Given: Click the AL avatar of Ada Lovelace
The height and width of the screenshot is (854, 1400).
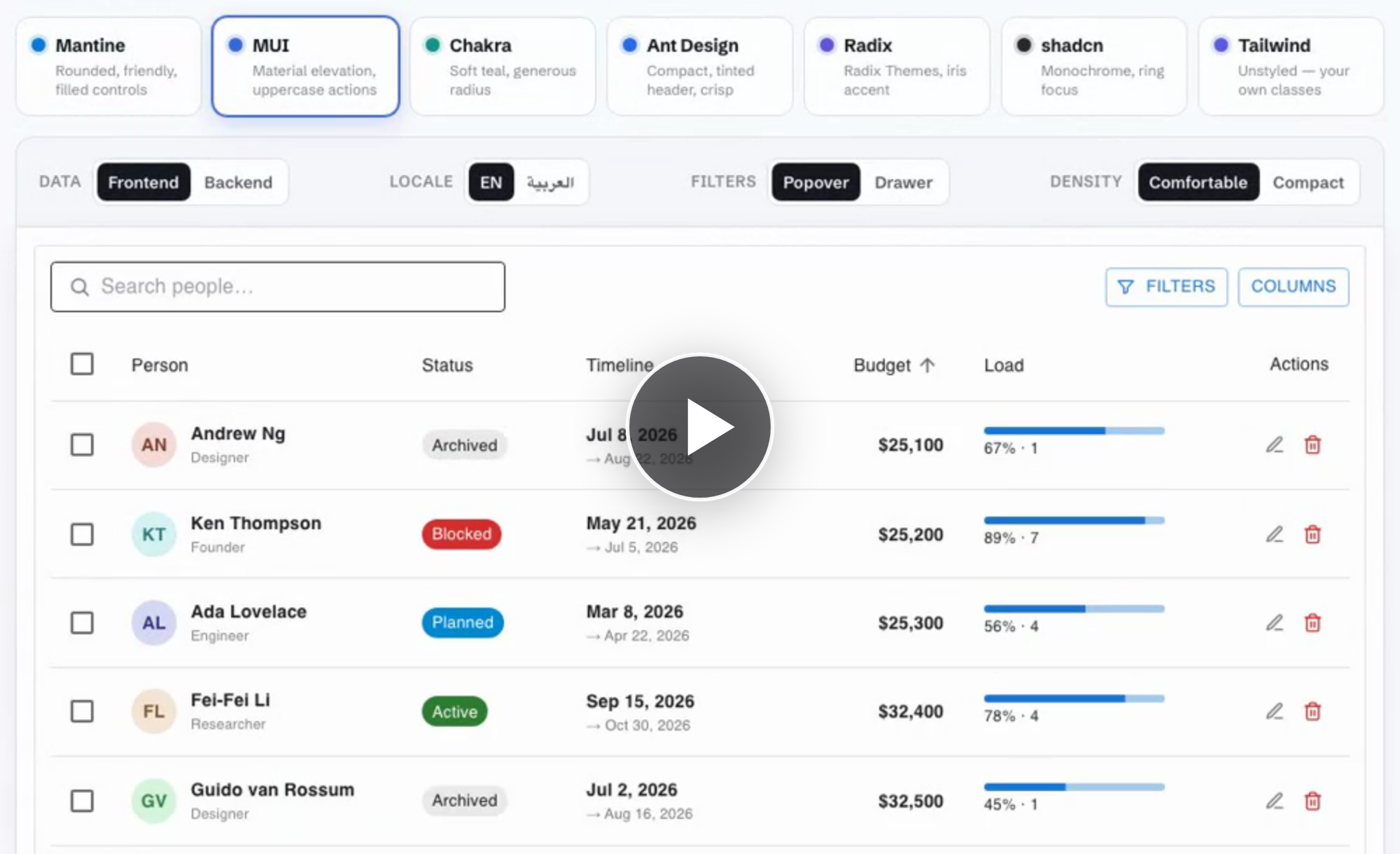Looking at the screenshot, I should click(x=154, y=622).
